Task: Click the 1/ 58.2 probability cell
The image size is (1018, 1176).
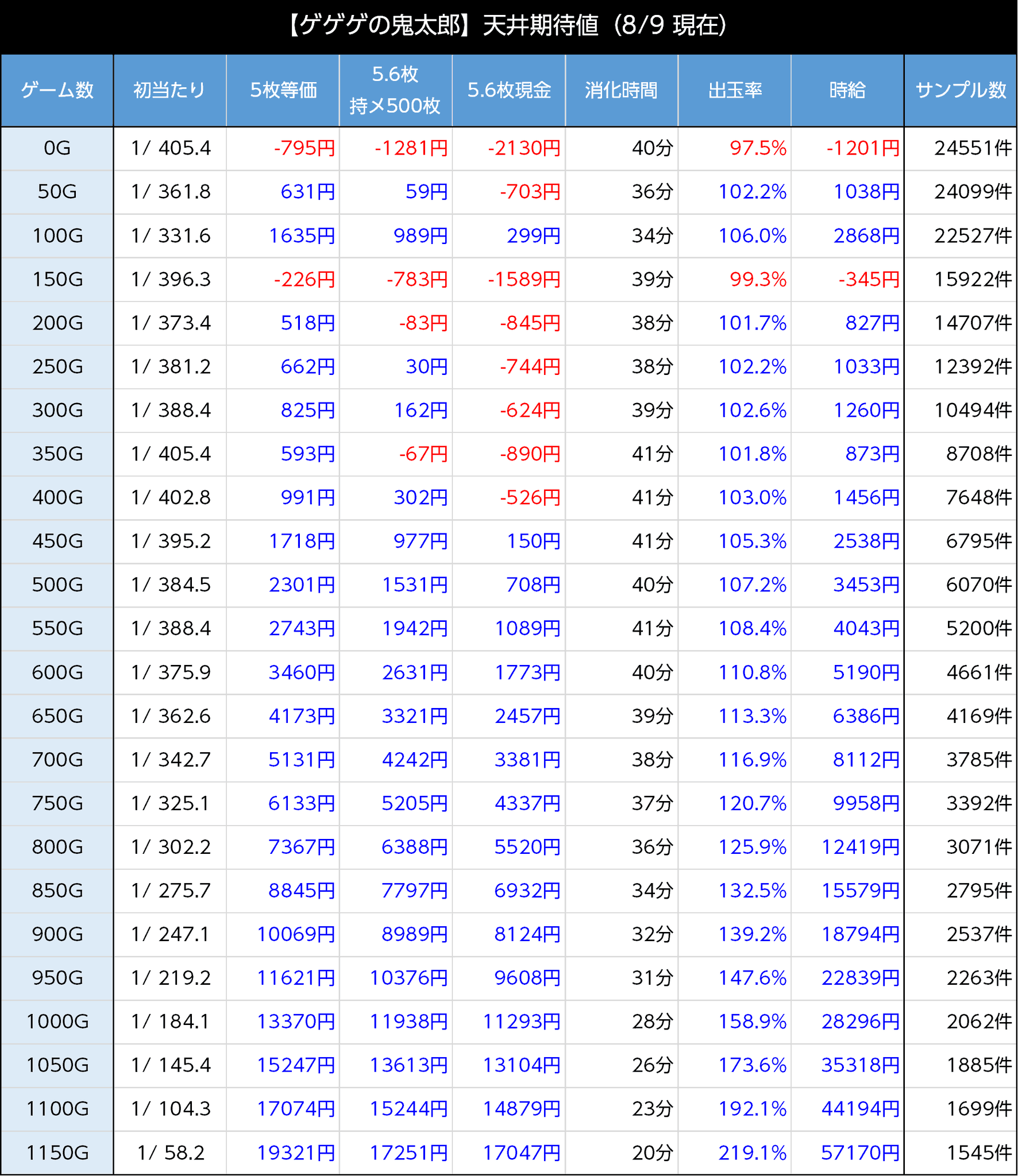Action: point(169,1152)
